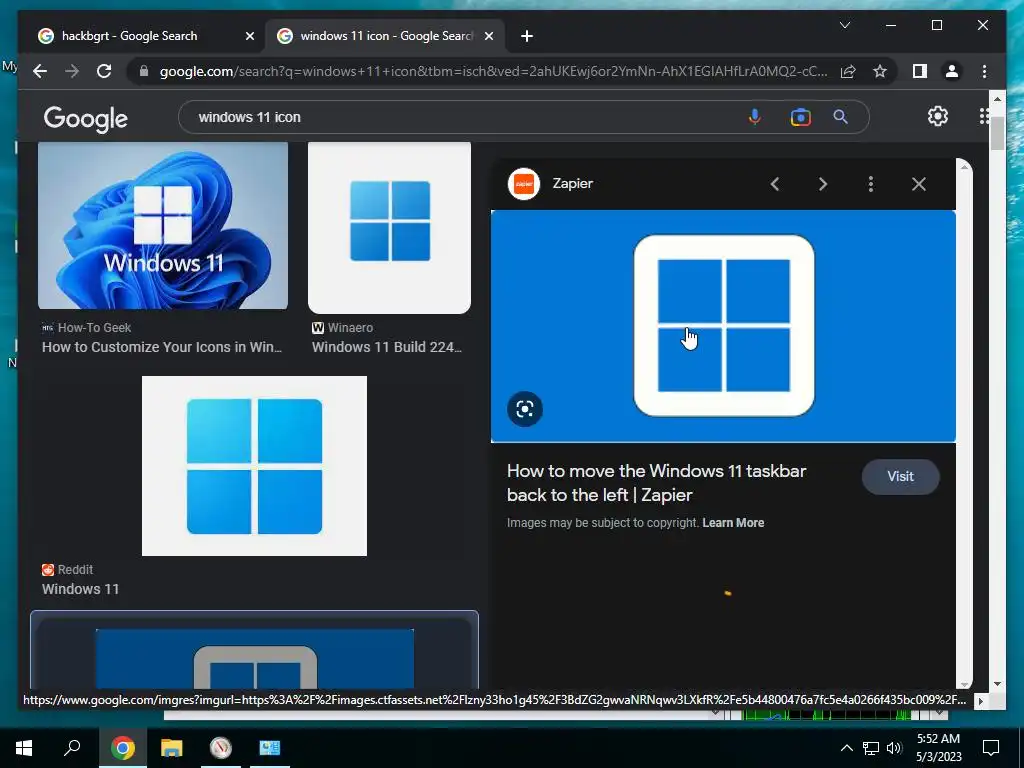Open the Windows Start menu
This screenshot has width=1024, height=768.
[24, 748]
